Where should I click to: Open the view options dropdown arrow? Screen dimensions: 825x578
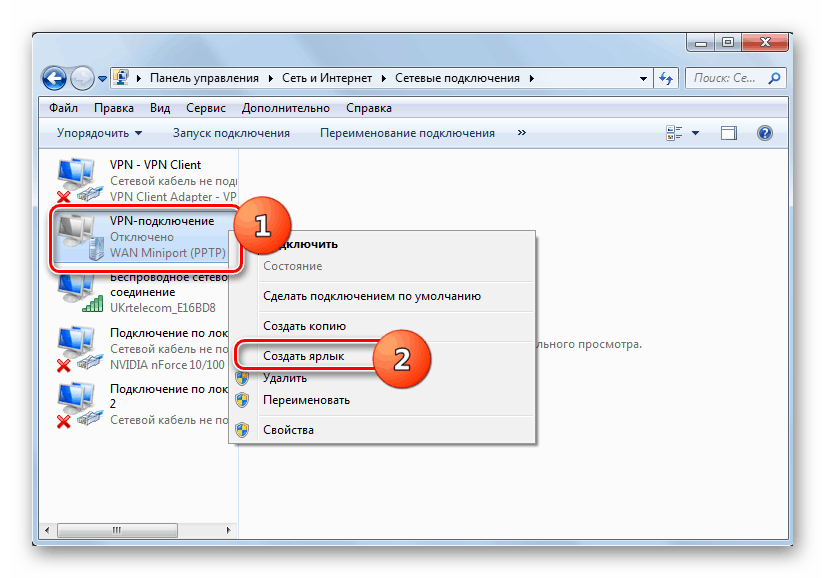[695, 133]
